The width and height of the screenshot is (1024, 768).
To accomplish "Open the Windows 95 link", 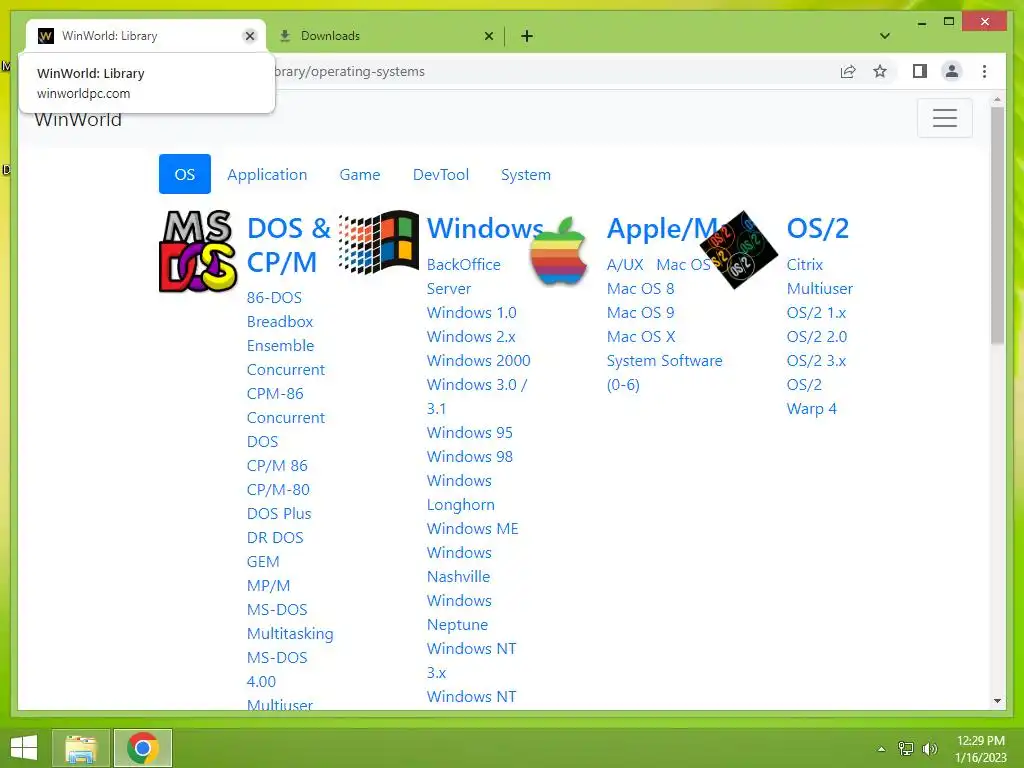I will [x=470, y=433].
